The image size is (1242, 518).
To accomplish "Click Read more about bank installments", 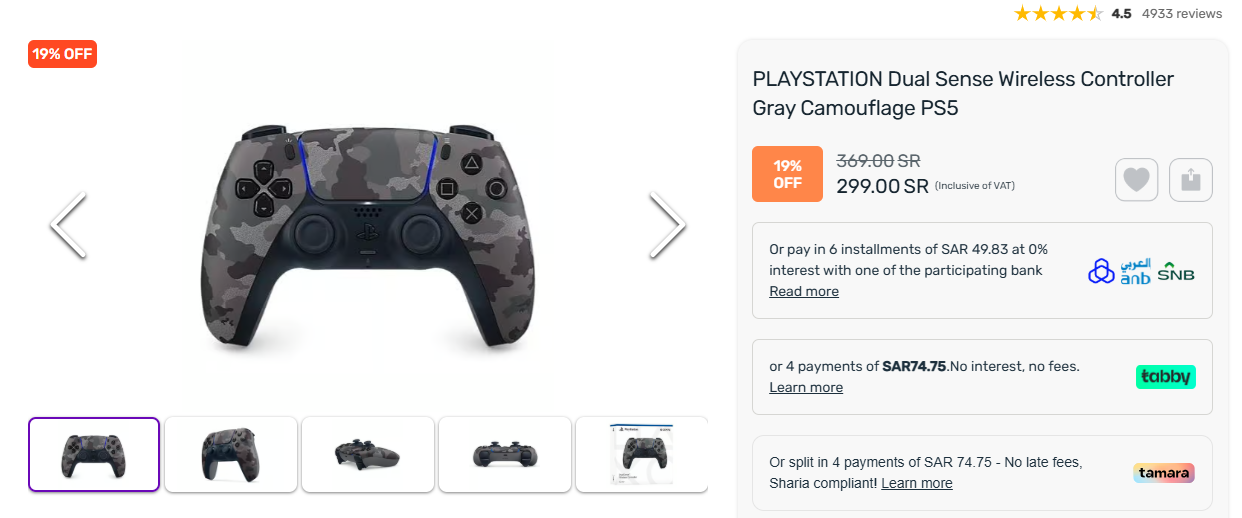I will (804, 292).
